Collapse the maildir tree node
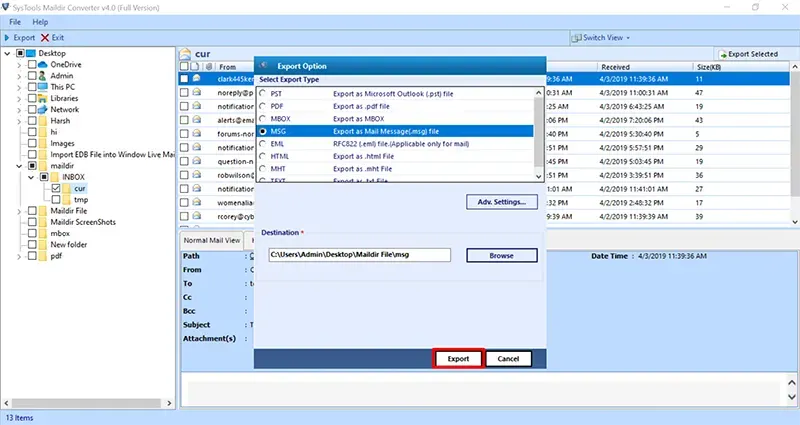The width and height of the screenshot is (800, 425). [19, 166]
